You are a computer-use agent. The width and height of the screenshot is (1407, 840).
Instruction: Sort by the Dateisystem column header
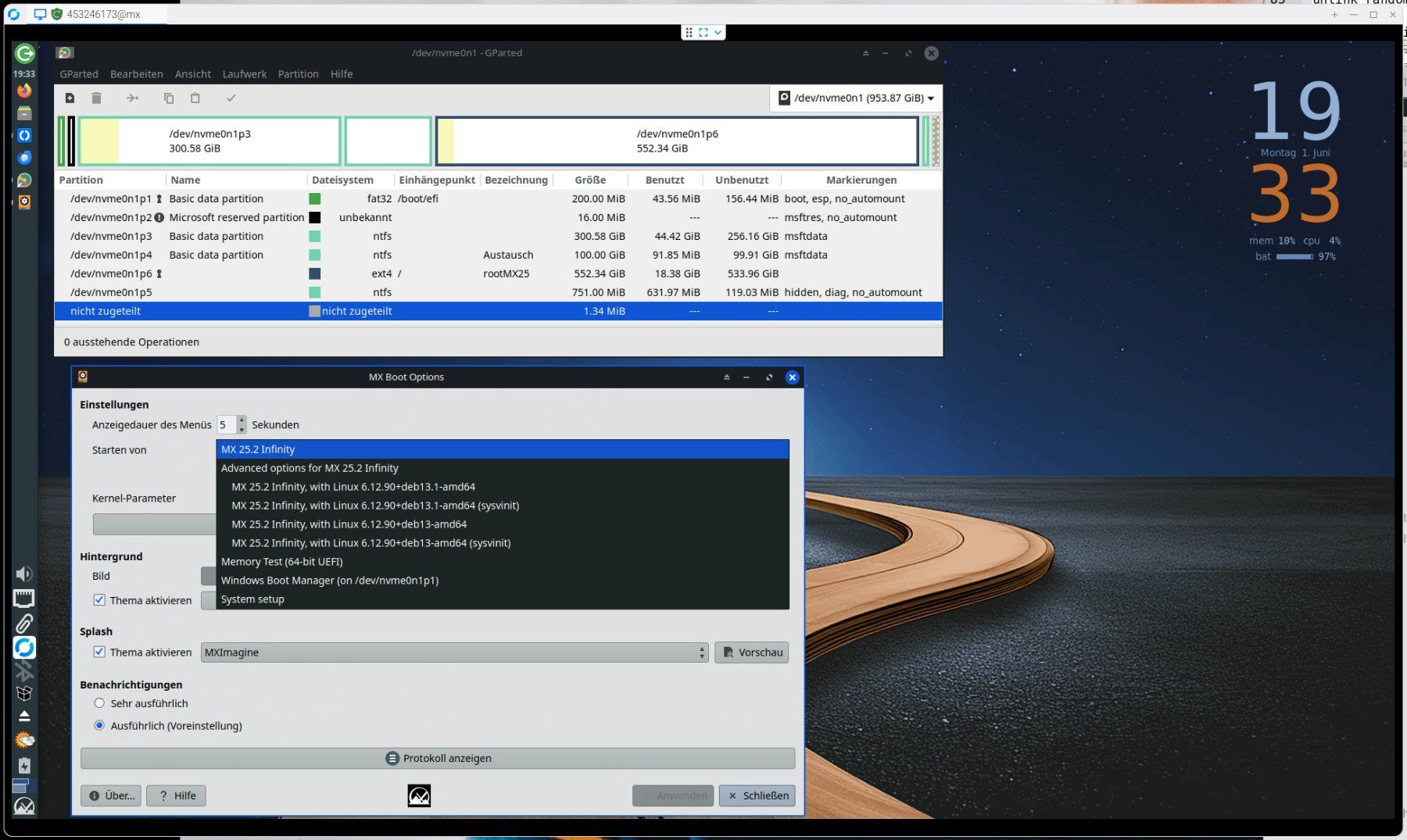350,180
